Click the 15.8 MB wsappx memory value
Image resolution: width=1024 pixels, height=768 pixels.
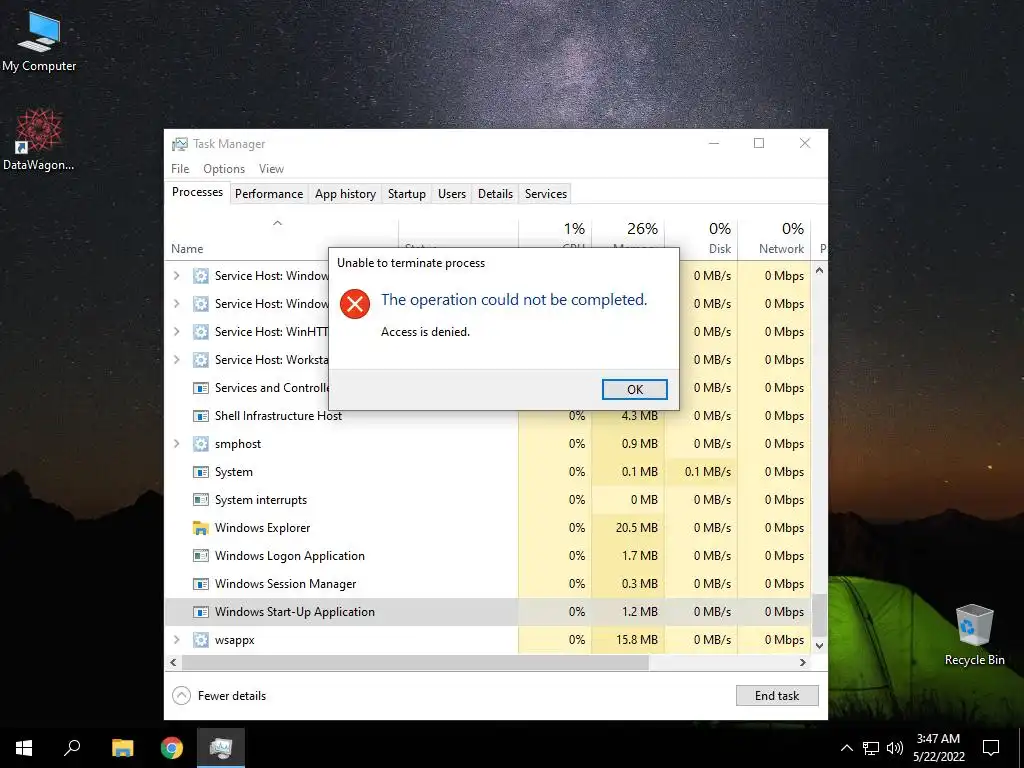point(636,640)
